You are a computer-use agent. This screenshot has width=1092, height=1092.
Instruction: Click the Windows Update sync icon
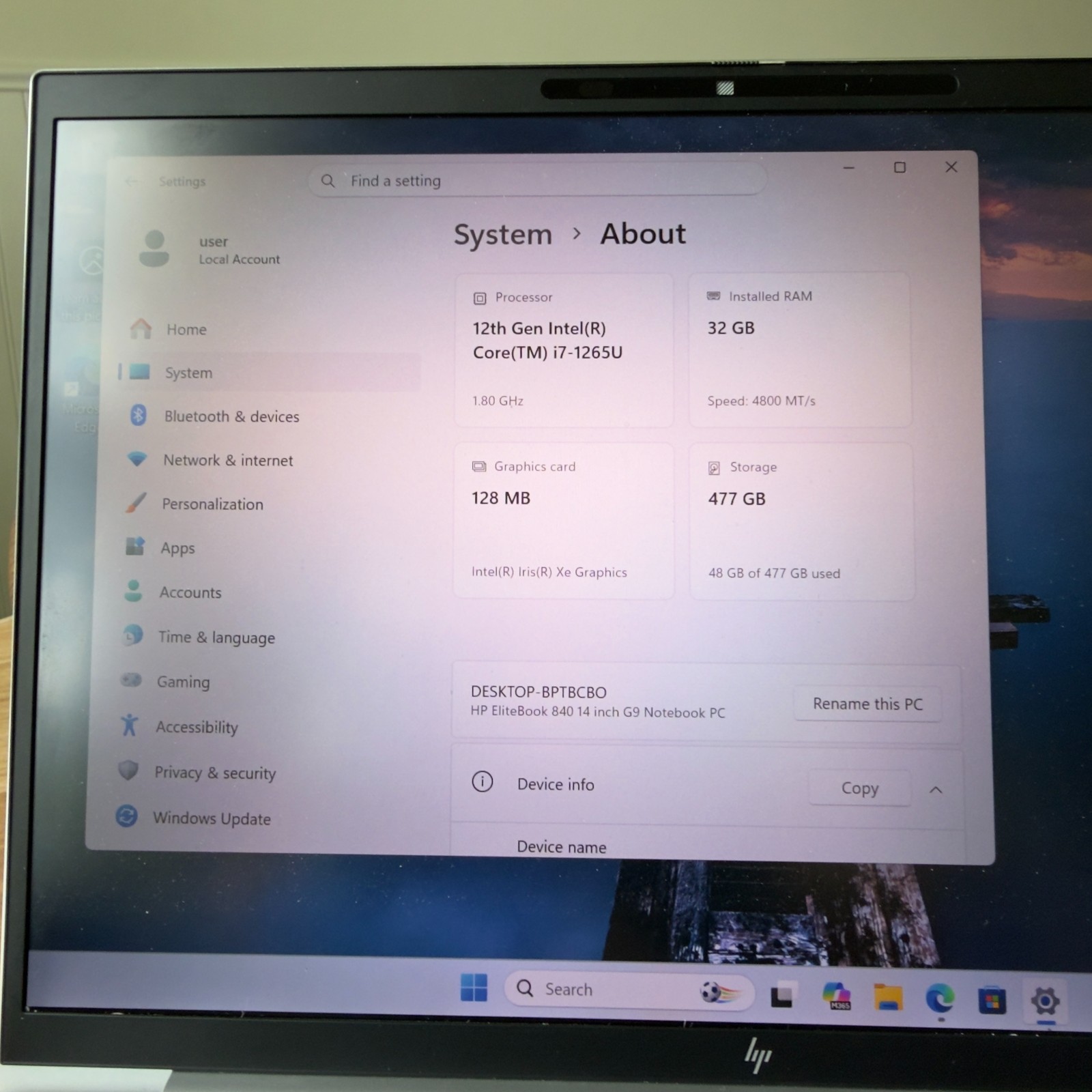[126, 816]
